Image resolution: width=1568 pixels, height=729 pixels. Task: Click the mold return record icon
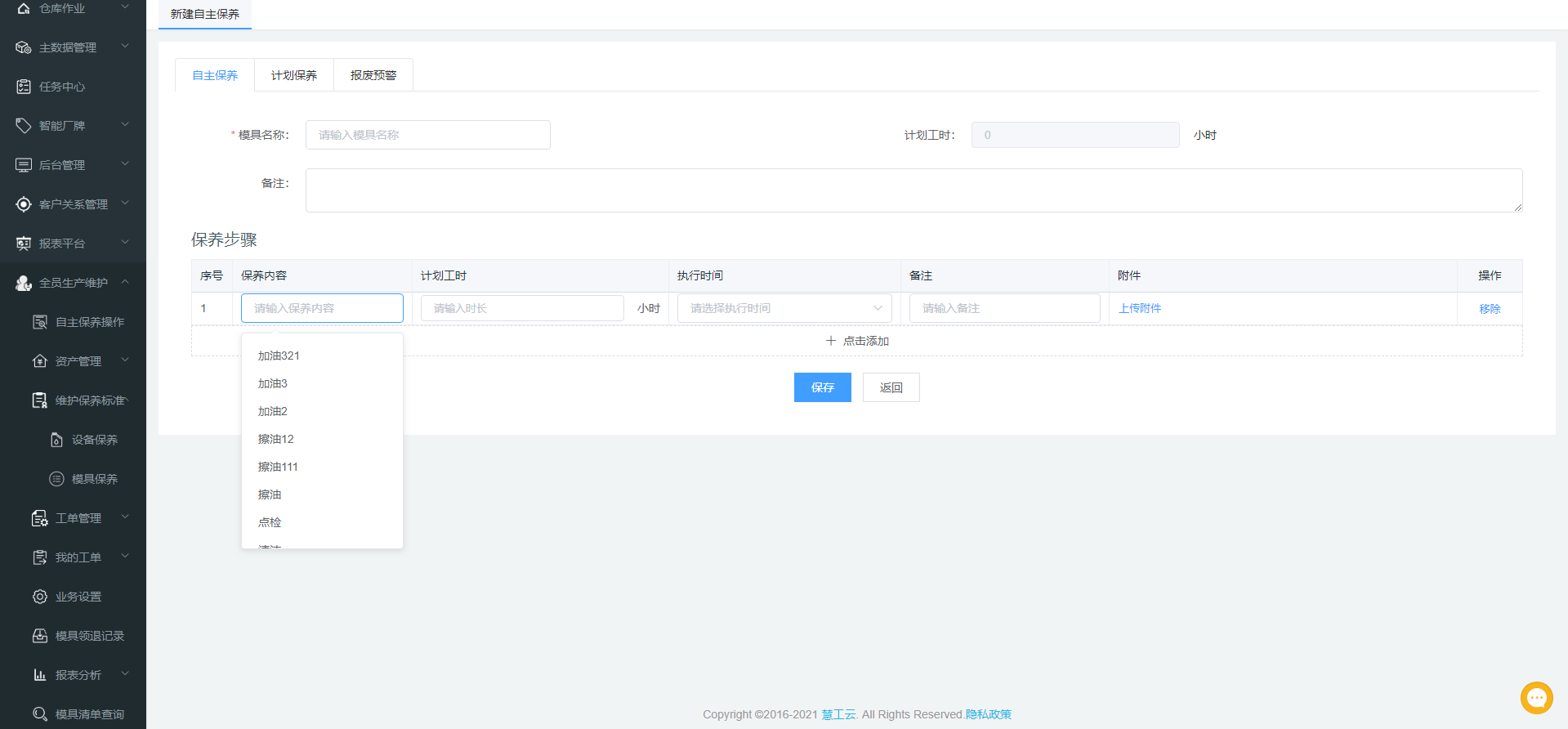[x=39, y=636]
